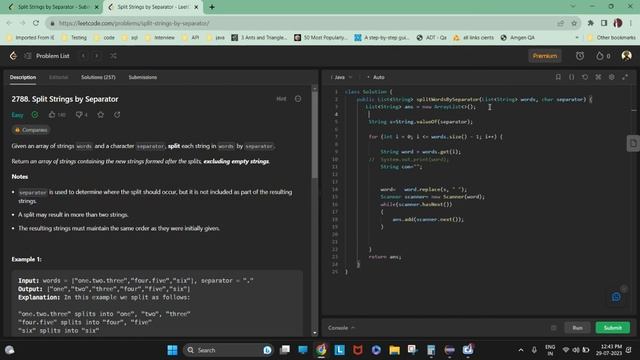Click the taskbar Search box
This screenshot has width=640, height=360.
click(x=229, y=350)
